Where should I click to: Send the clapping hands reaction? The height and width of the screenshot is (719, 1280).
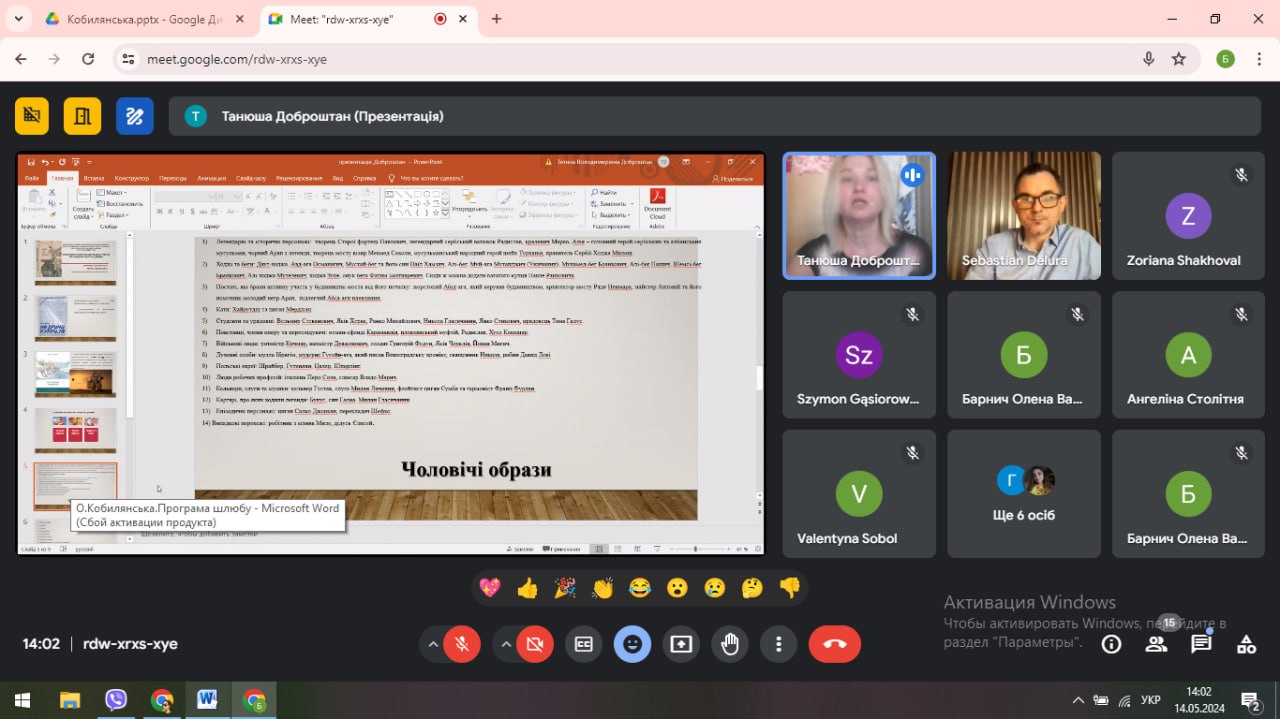[x=602, y=588]
